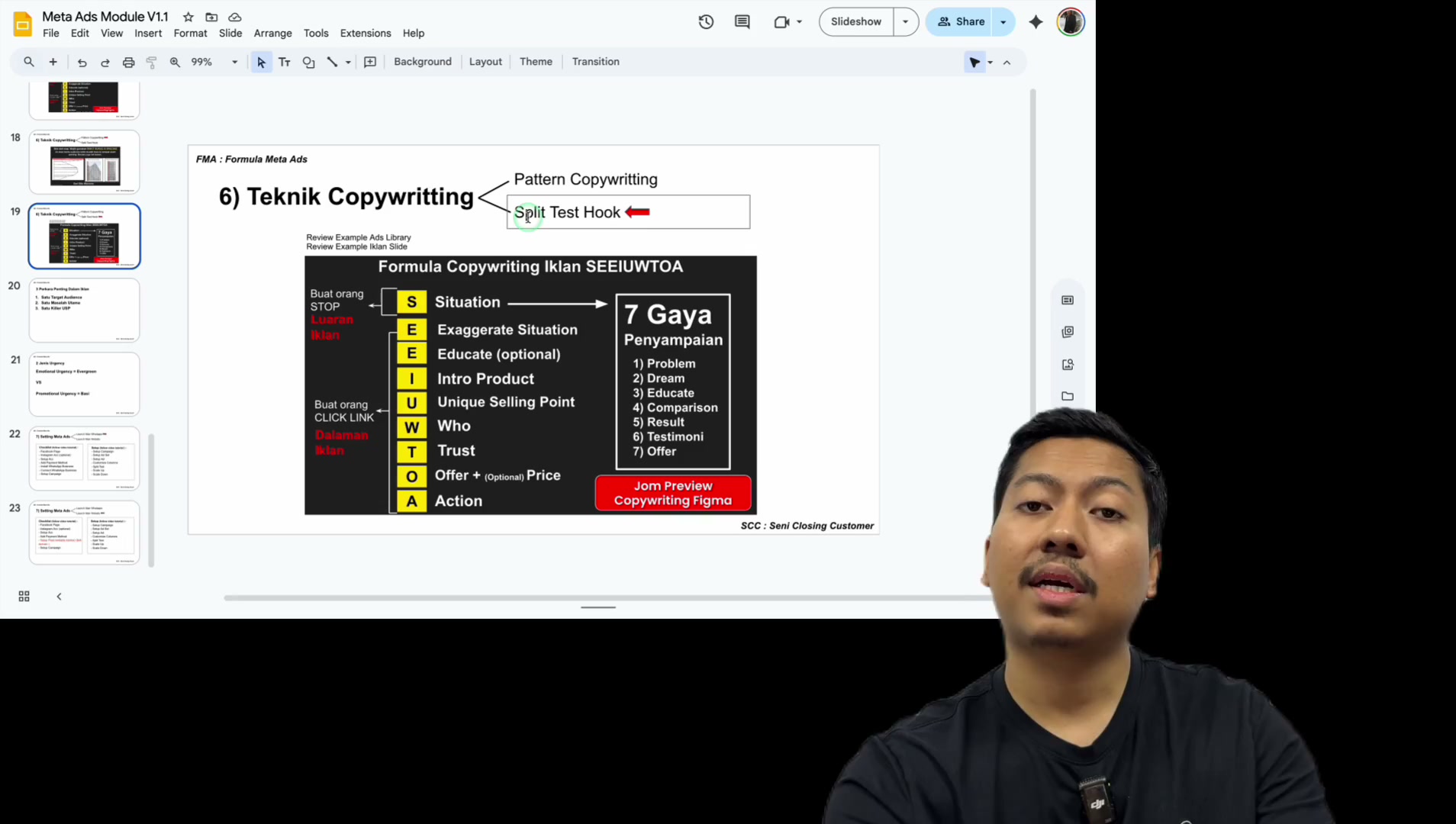Undo the last action
The image size is (1456, 824).
[x=82, y=62]
